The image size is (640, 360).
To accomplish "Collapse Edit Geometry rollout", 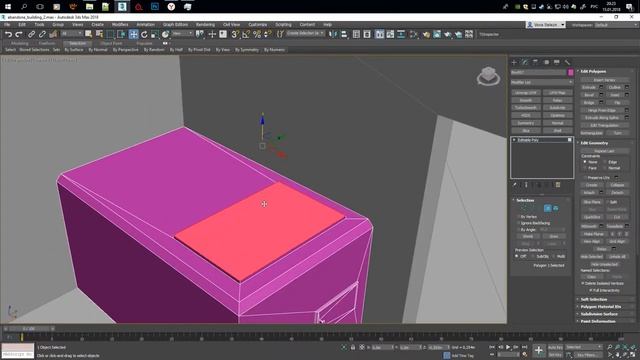I will click(605, 143).
